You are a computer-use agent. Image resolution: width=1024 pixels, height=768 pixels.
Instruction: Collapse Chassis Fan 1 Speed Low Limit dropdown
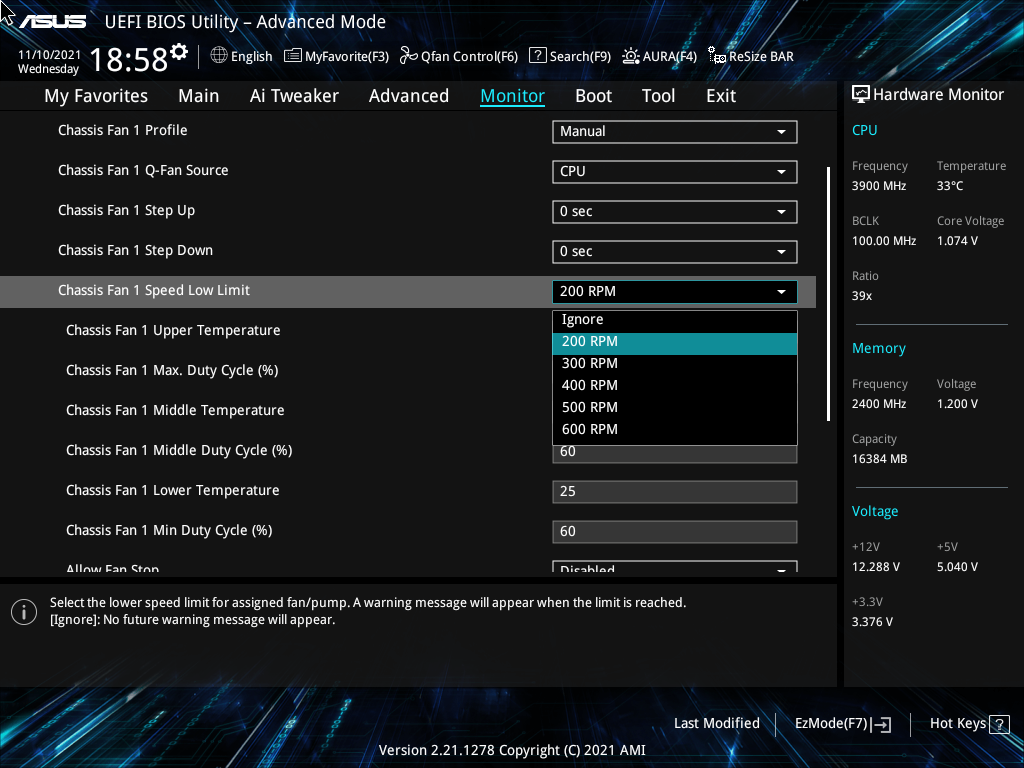[675, 291]
